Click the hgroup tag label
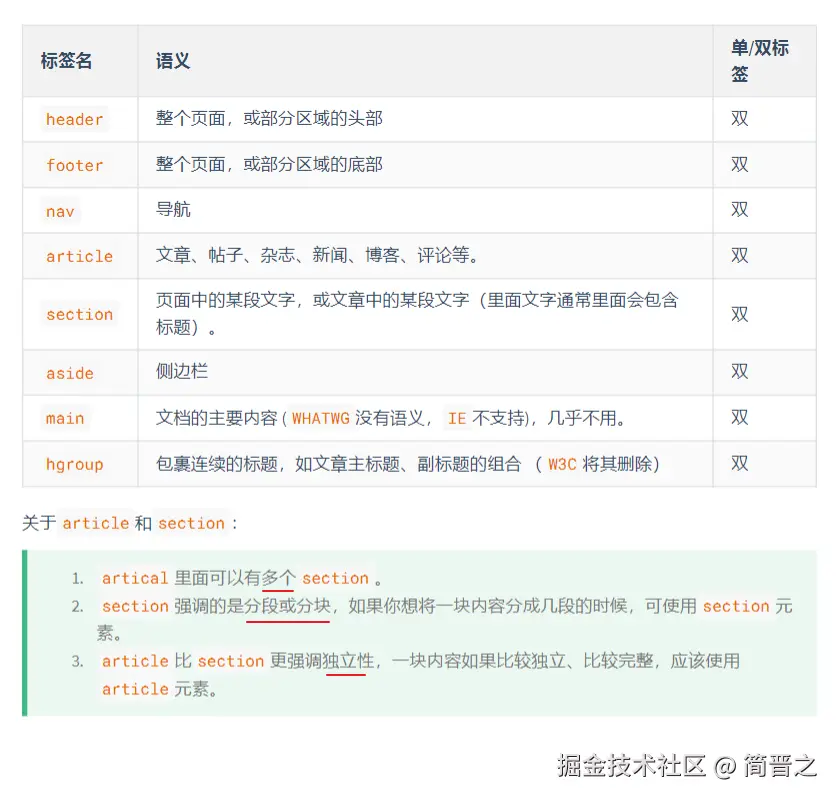This screenshot has width=840, height=802. [x=73, y=464]
